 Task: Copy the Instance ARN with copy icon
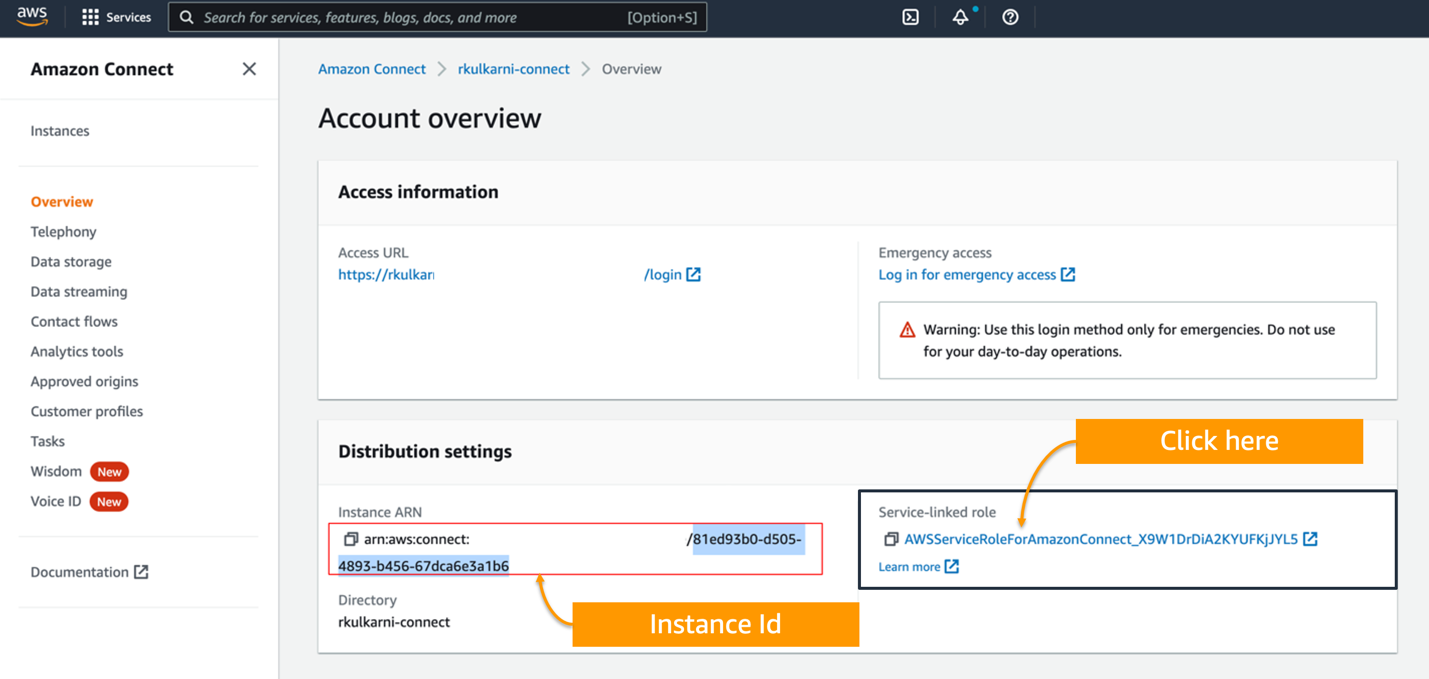350,539
